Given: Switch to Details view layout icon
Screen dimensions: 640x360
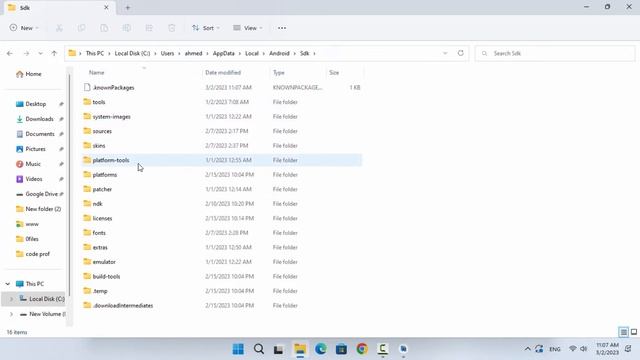Looking at the screenshot, I should click(x=623, y=332).
